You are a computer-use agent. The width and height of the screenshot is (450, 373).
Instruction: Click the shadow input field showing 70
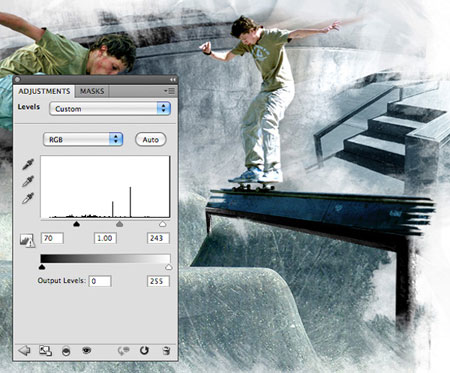52,238
